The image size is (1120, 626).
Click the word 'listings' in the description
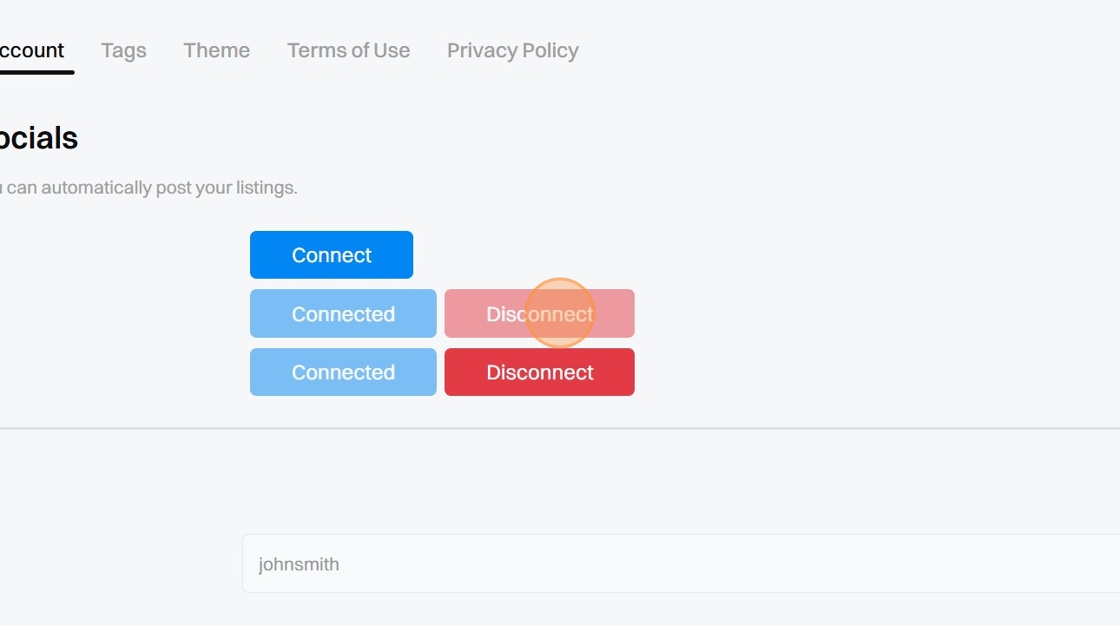(266, 188)
